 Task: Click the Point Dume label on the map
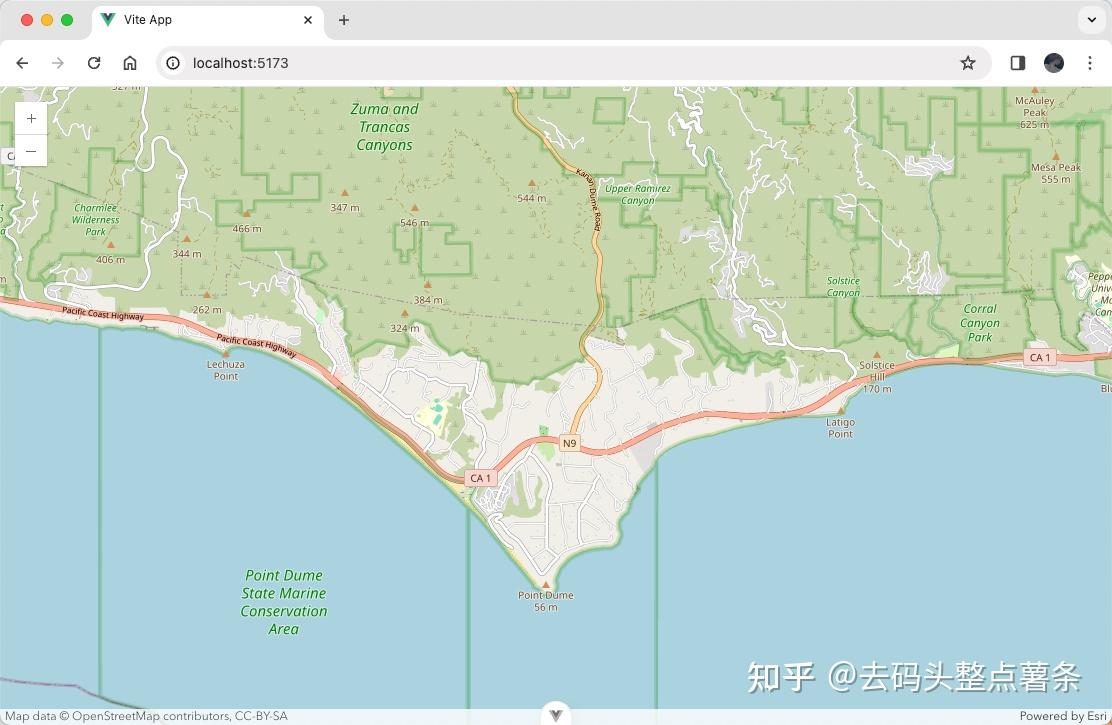(x=545, y=594)
